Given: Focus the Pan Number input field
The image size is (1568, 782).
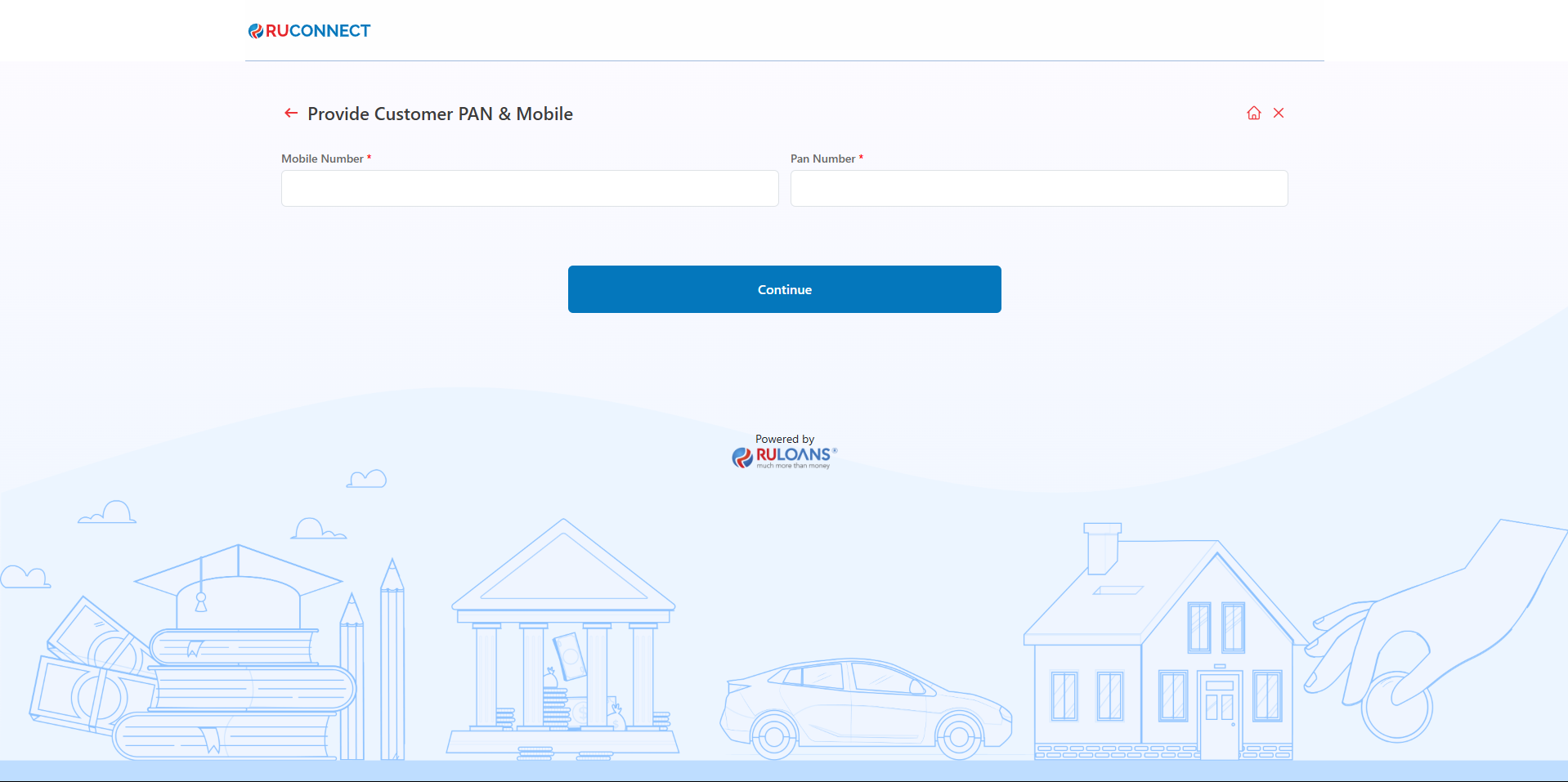Looking at the screenshot, I should [x=1038, y=189].
